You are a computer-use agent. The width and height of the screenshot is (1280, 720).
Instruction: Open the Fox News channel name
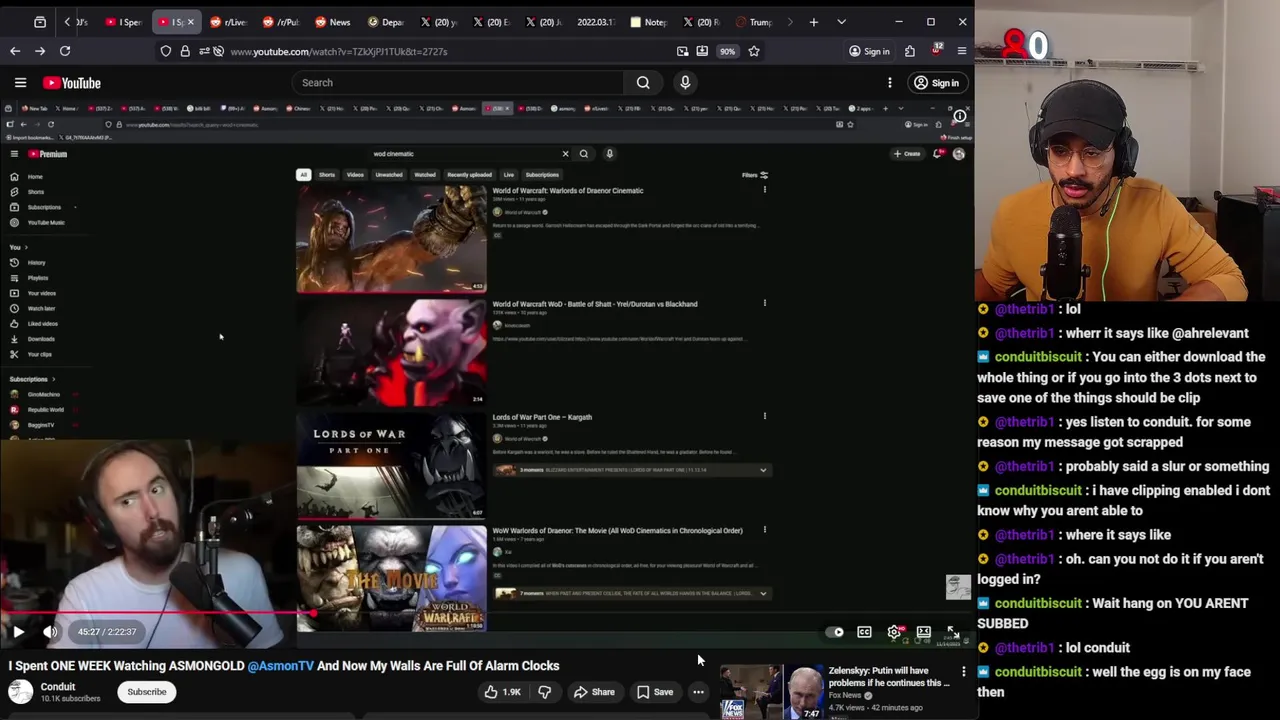click(x=845, y=696)
